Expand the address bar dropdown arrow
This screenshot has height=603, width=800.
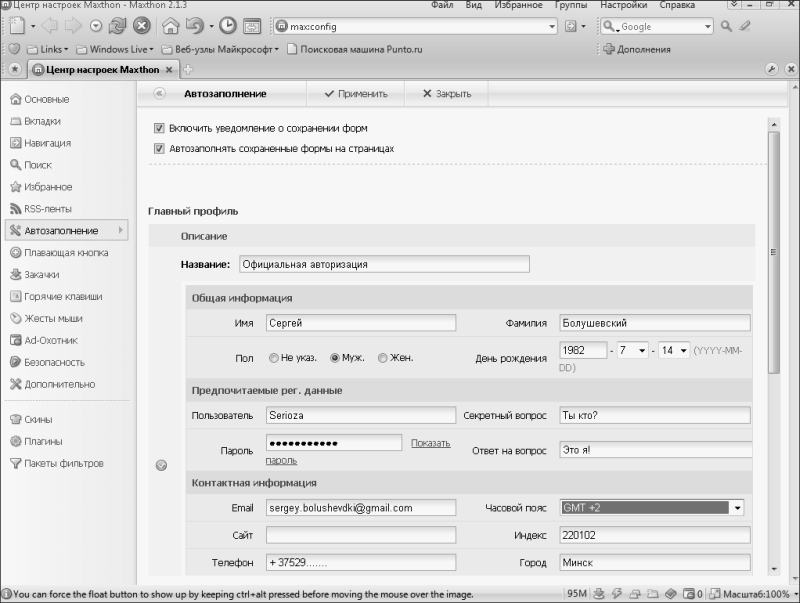[x=552, y=27]
